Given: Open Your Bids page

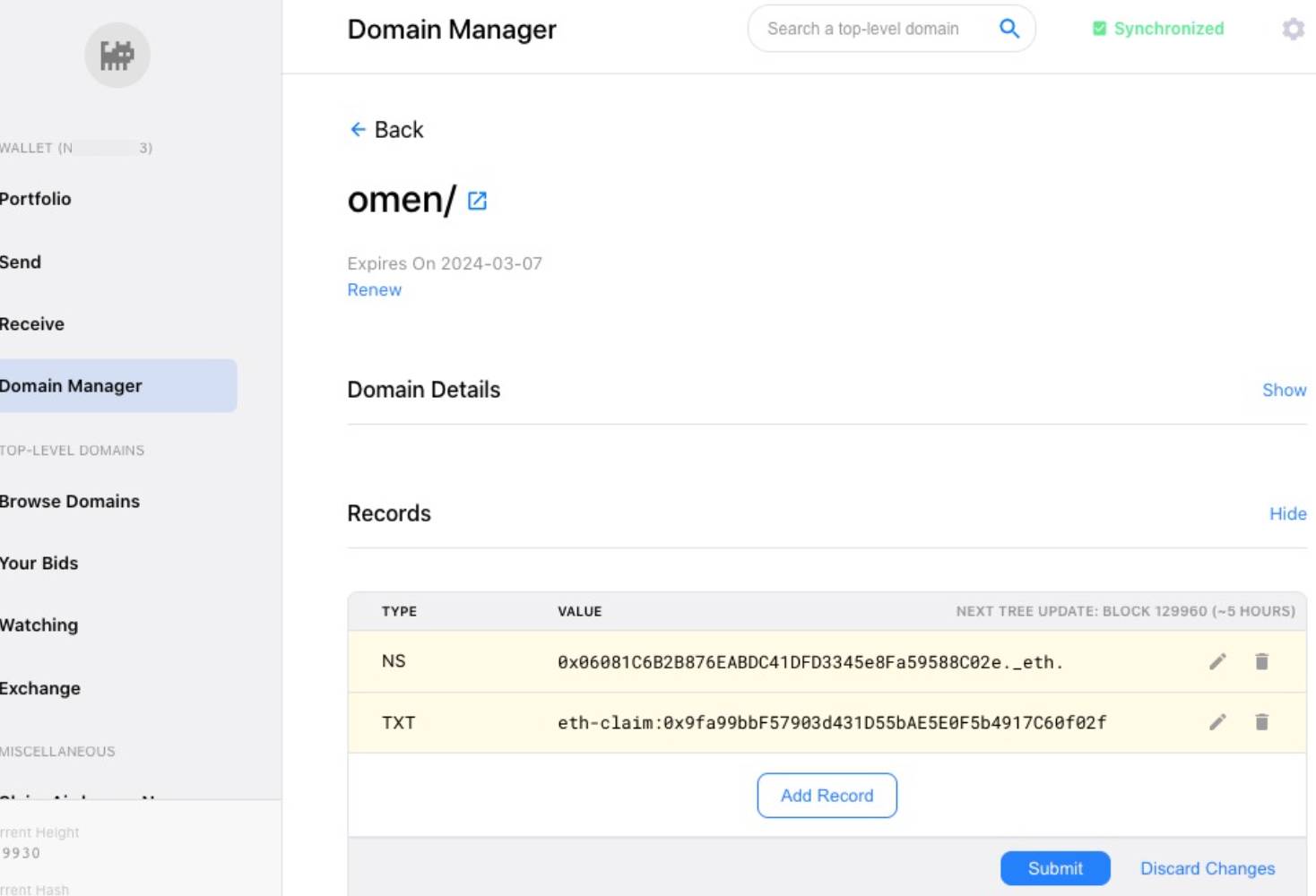Looking at the screenshot, I should click(39, 564).
